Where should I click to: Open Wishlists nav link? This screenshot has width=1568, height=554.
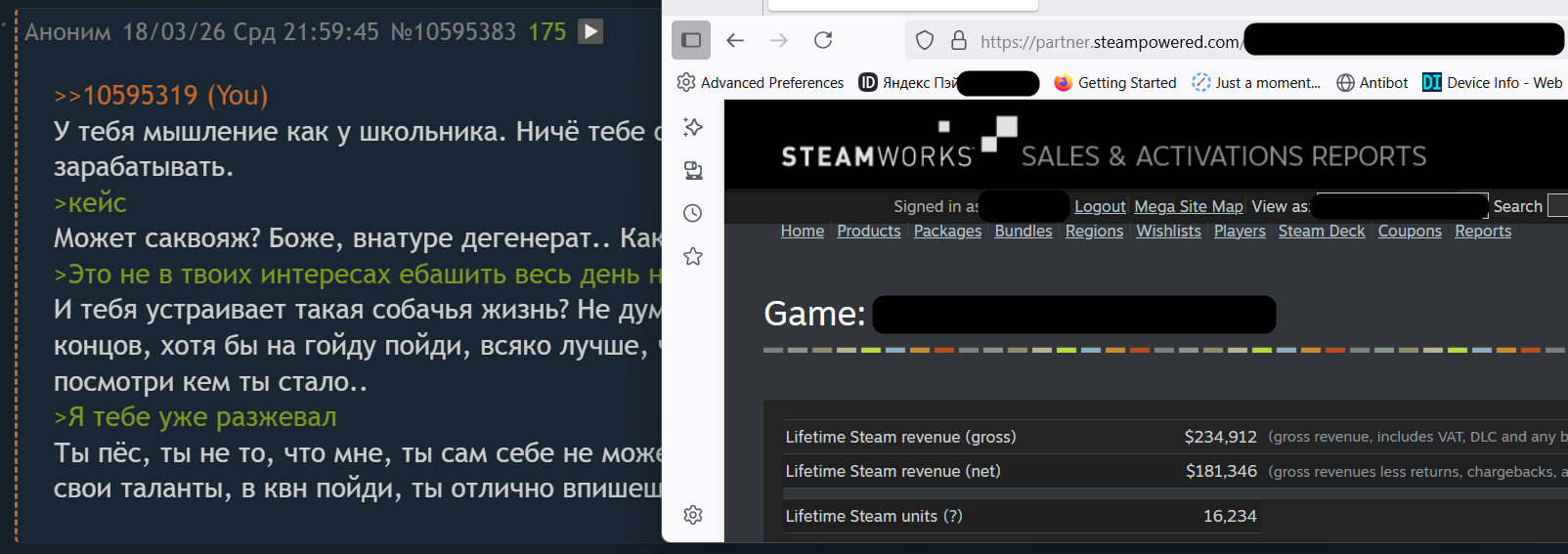[1168, 231]
